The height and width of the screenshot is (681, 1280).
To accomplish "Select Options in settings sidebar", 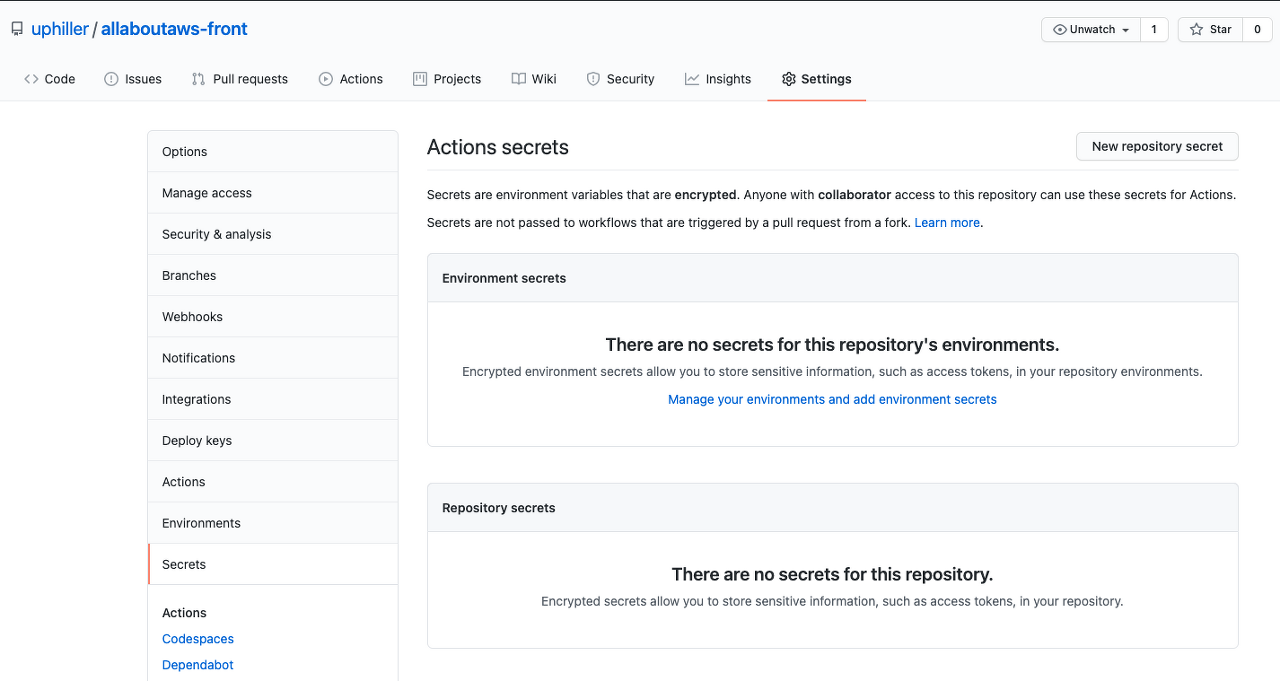I will (273, 151).
